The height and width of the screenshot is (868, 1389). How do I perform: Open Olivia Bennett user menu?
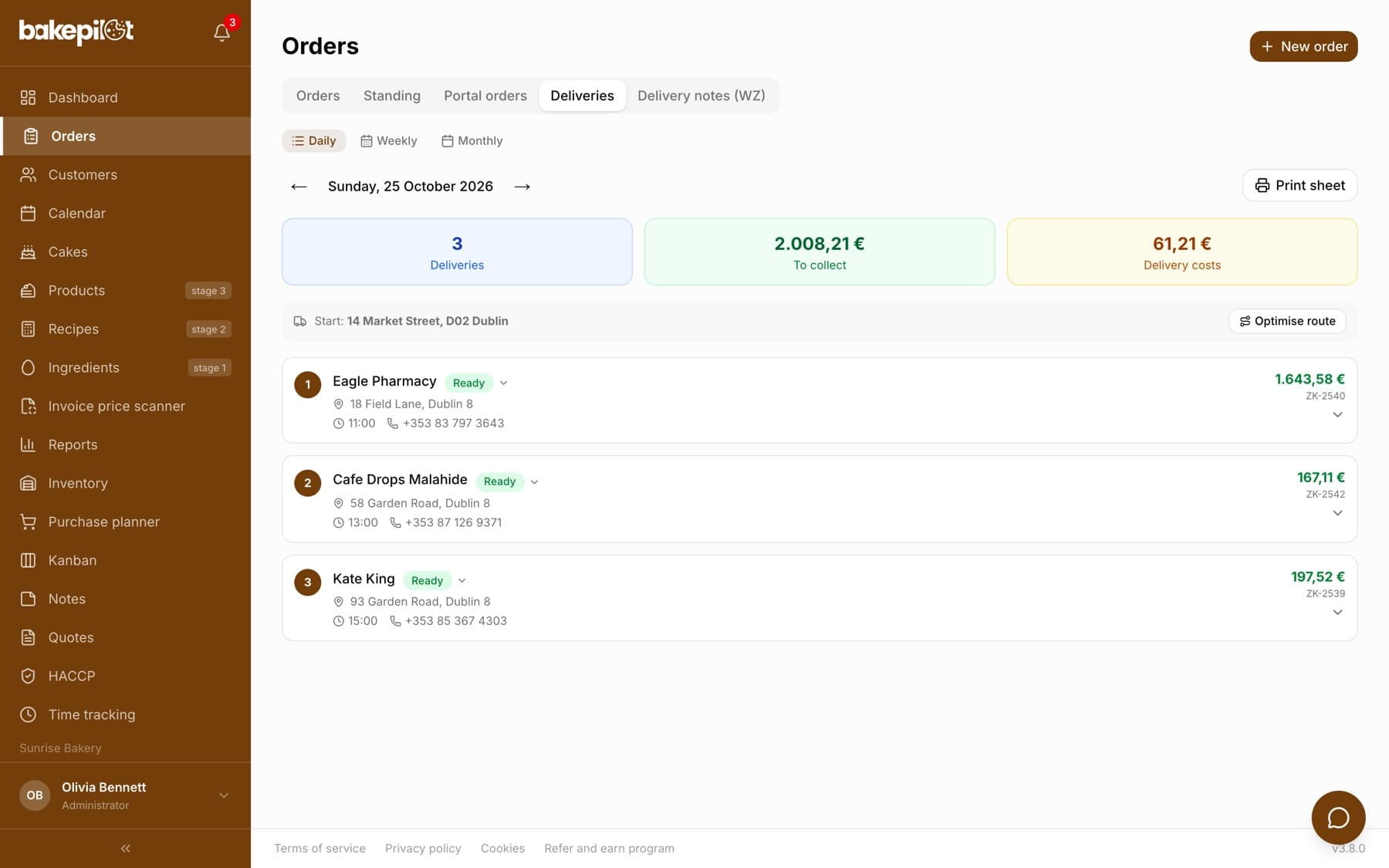tap(125, 795)
